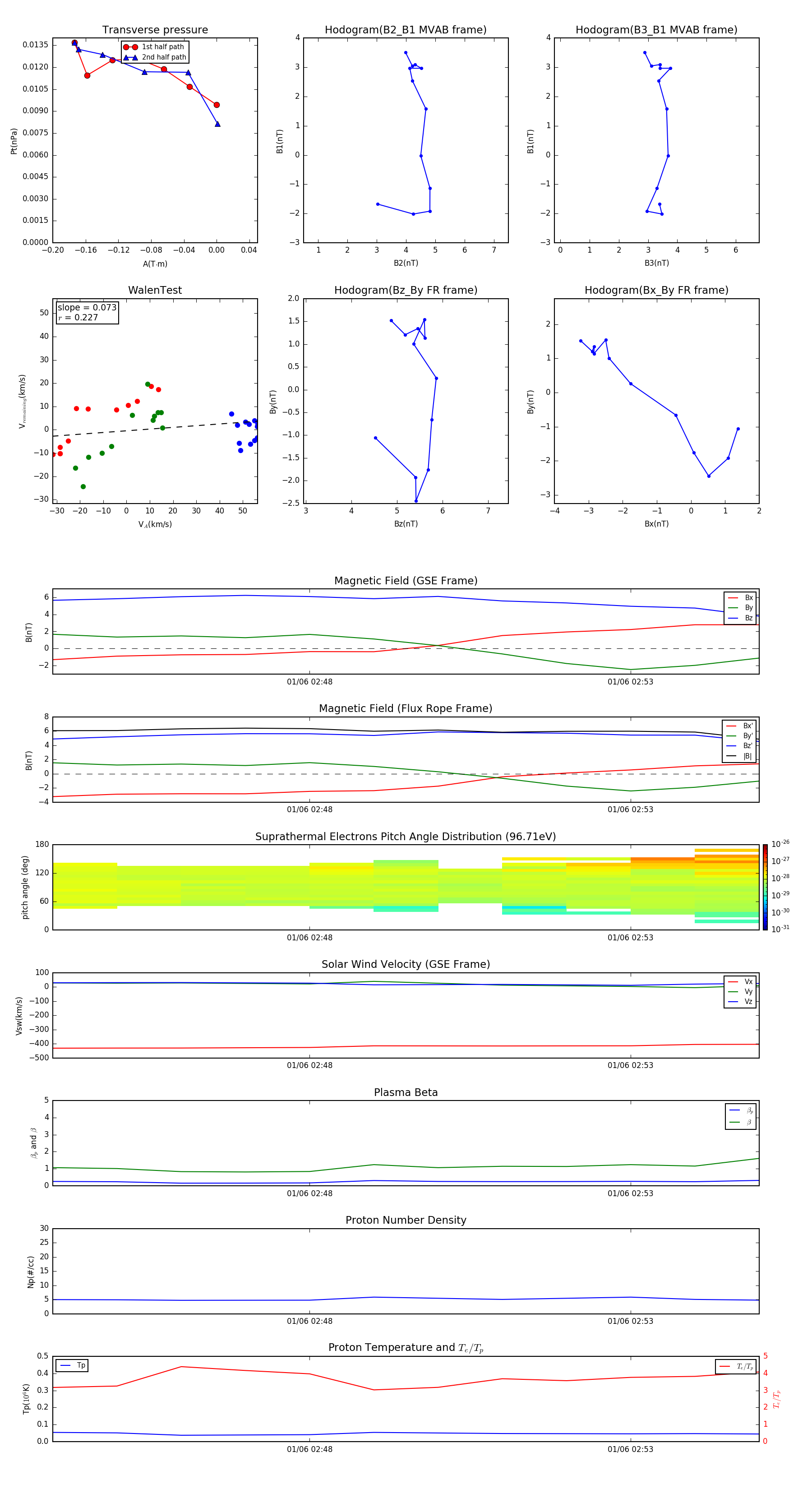Click the 'Plasma Beta' panel title
812x1489 pixels.
tap(406, 1092)
